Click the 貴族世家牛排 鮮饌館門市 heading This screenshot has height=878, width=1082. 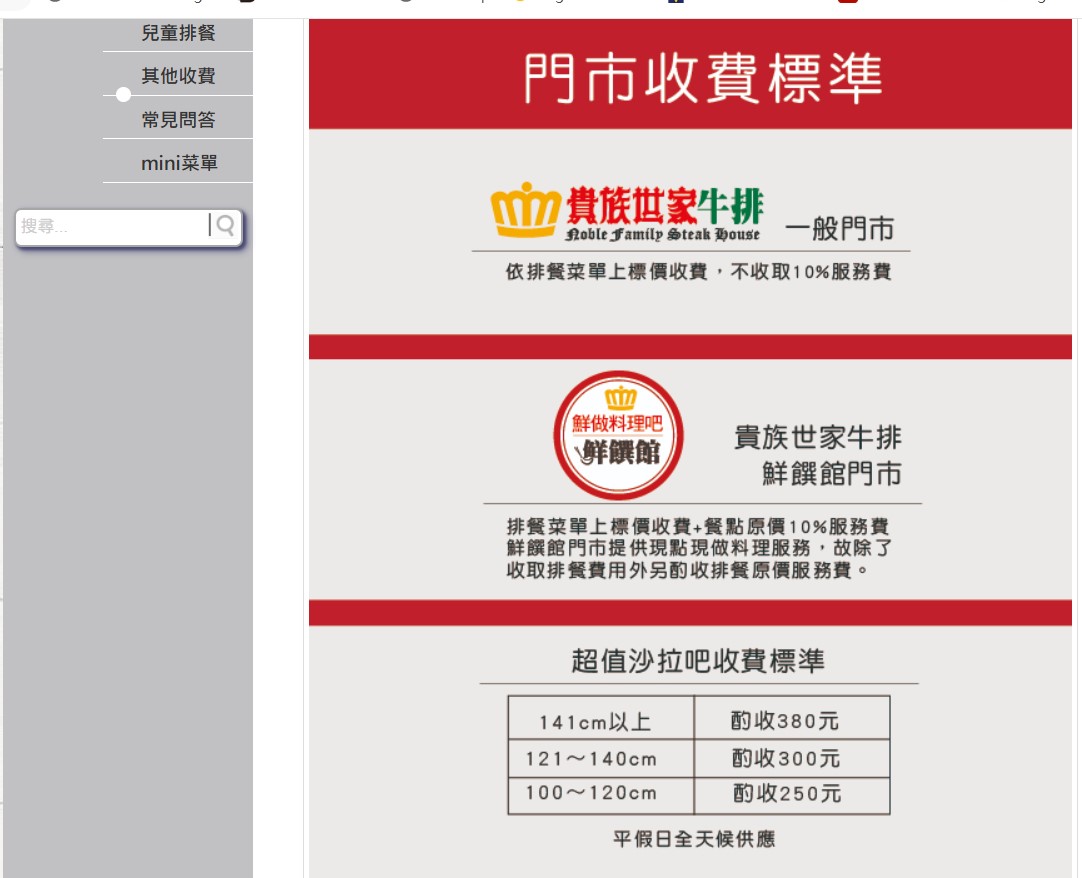click(x=818, y=455)
